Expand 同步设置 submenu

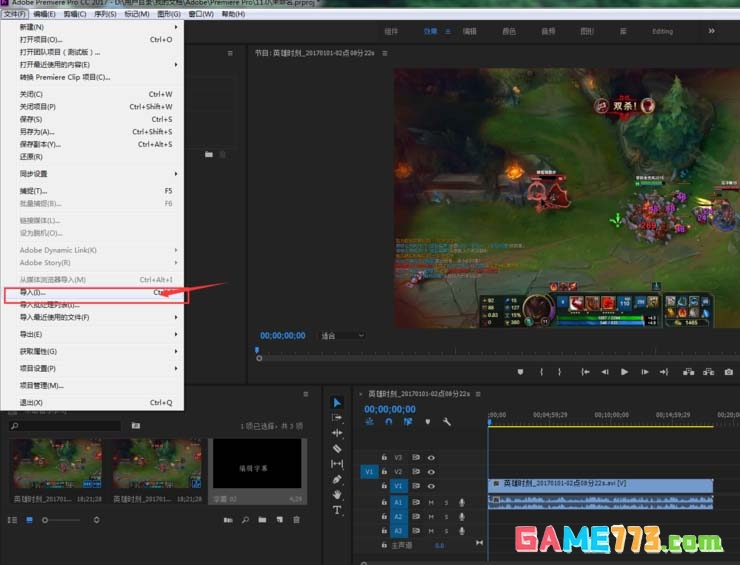[x=92, y=174]
